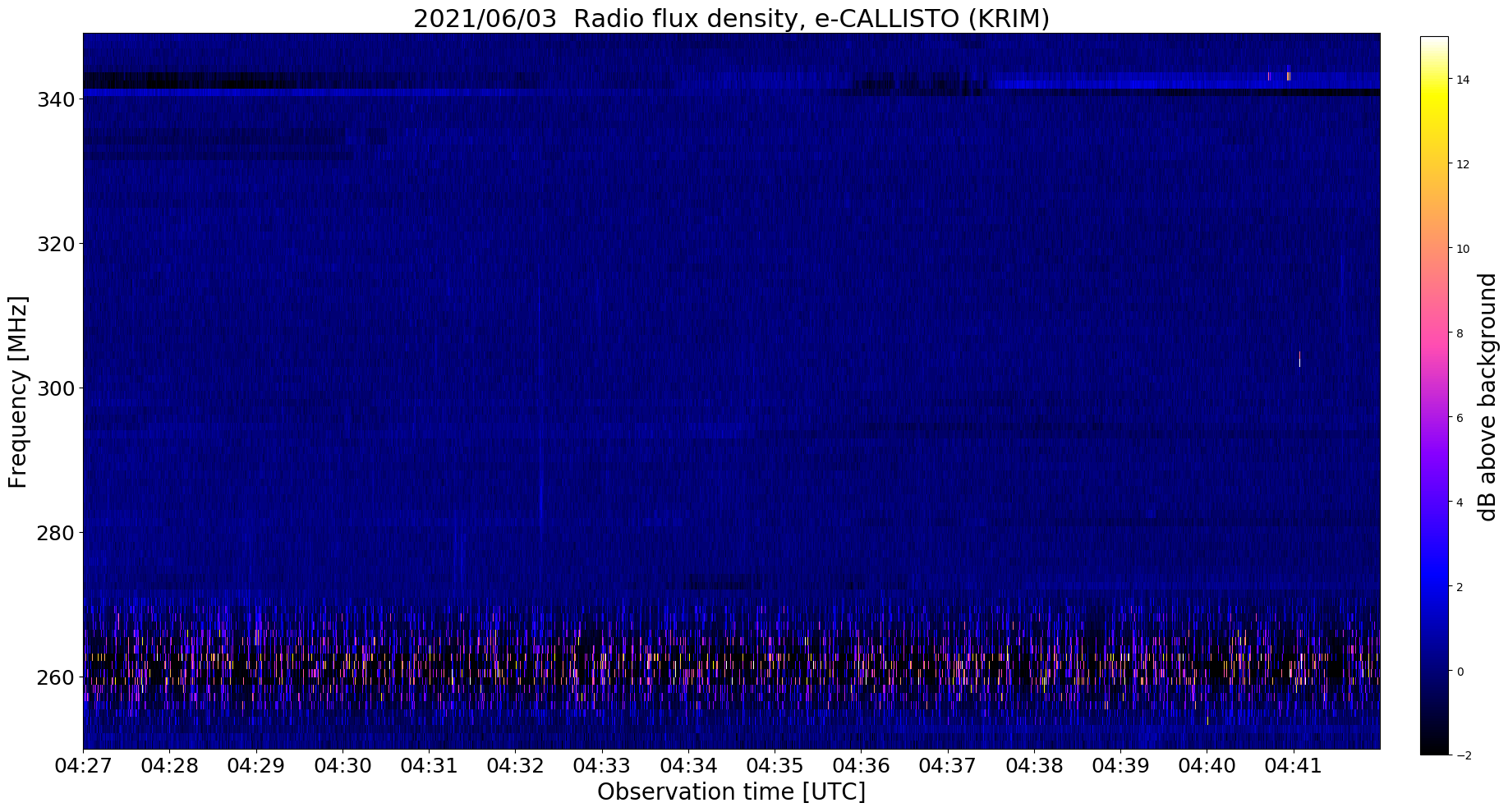Click the 04:38 time tick label
The width and height of the screenshot is (1508, 812).
[1034, 766]
